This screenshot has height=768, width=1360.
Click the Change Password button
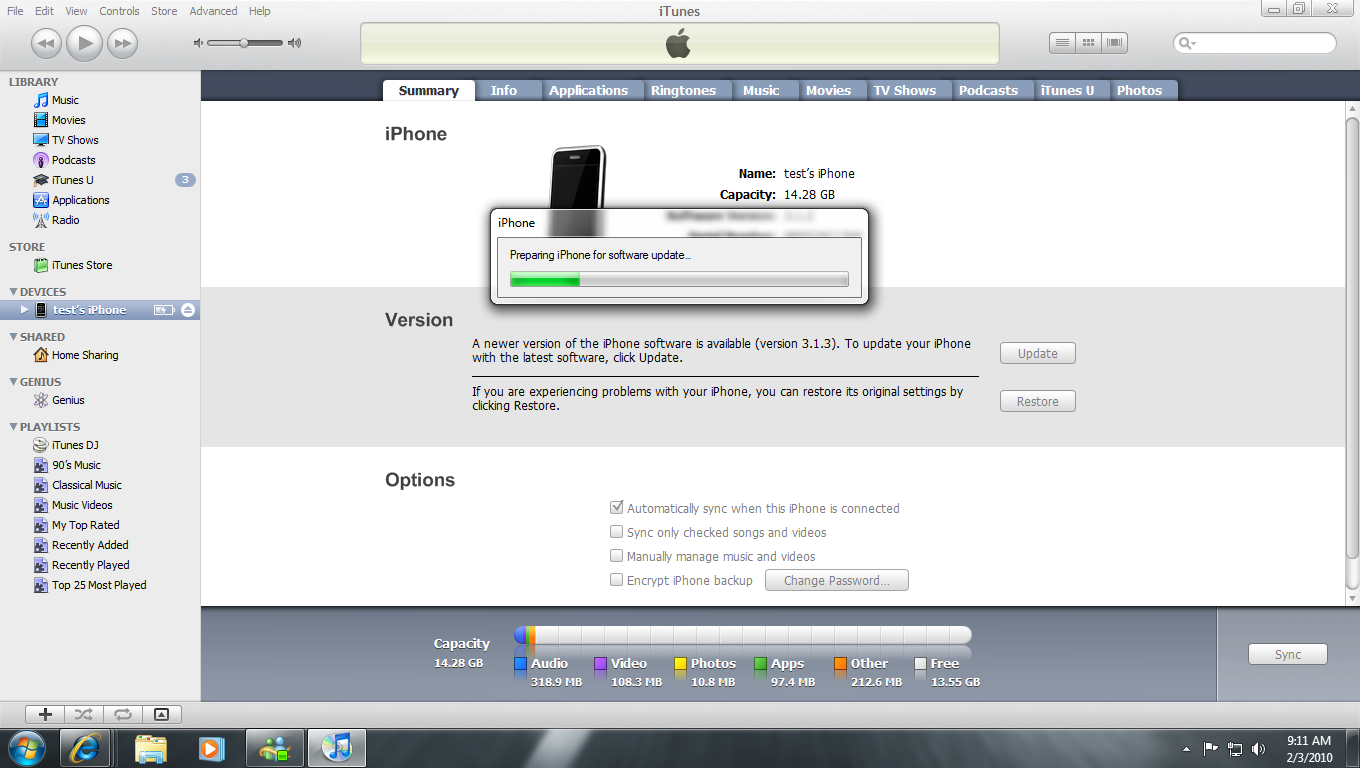[837, 580]
